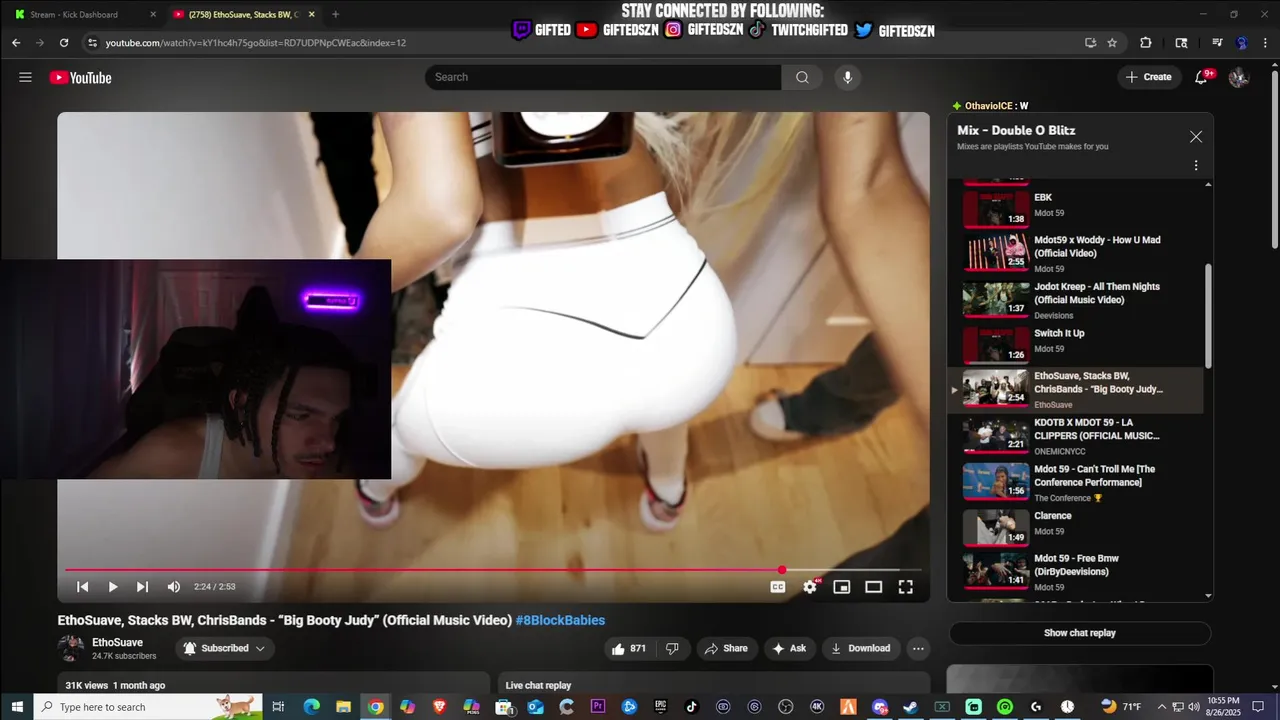Open Premiere Pro from the taskbar
The image size is (1280, 720).
pos(599,707)
